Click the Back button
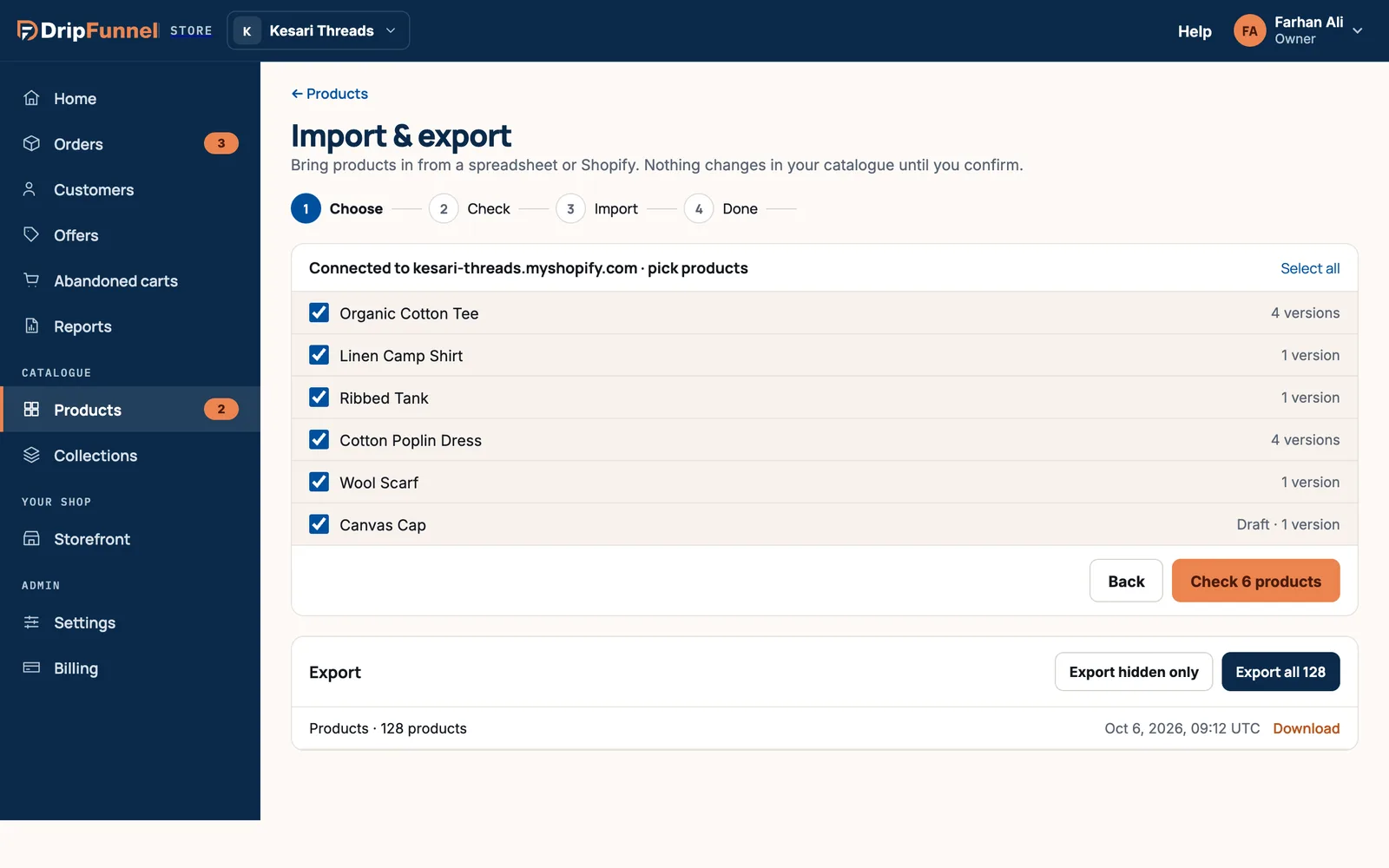 1126,581
